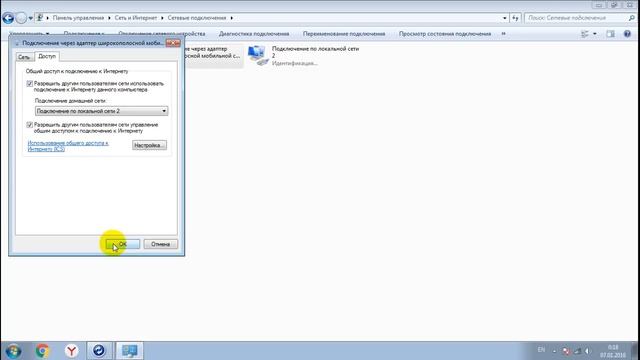This screenshot has width=640, height=360.
Task: Open 'Использование общего доступа к Интернету (ICS)' link
Action: pyautogui.click(x=68, y=146)
